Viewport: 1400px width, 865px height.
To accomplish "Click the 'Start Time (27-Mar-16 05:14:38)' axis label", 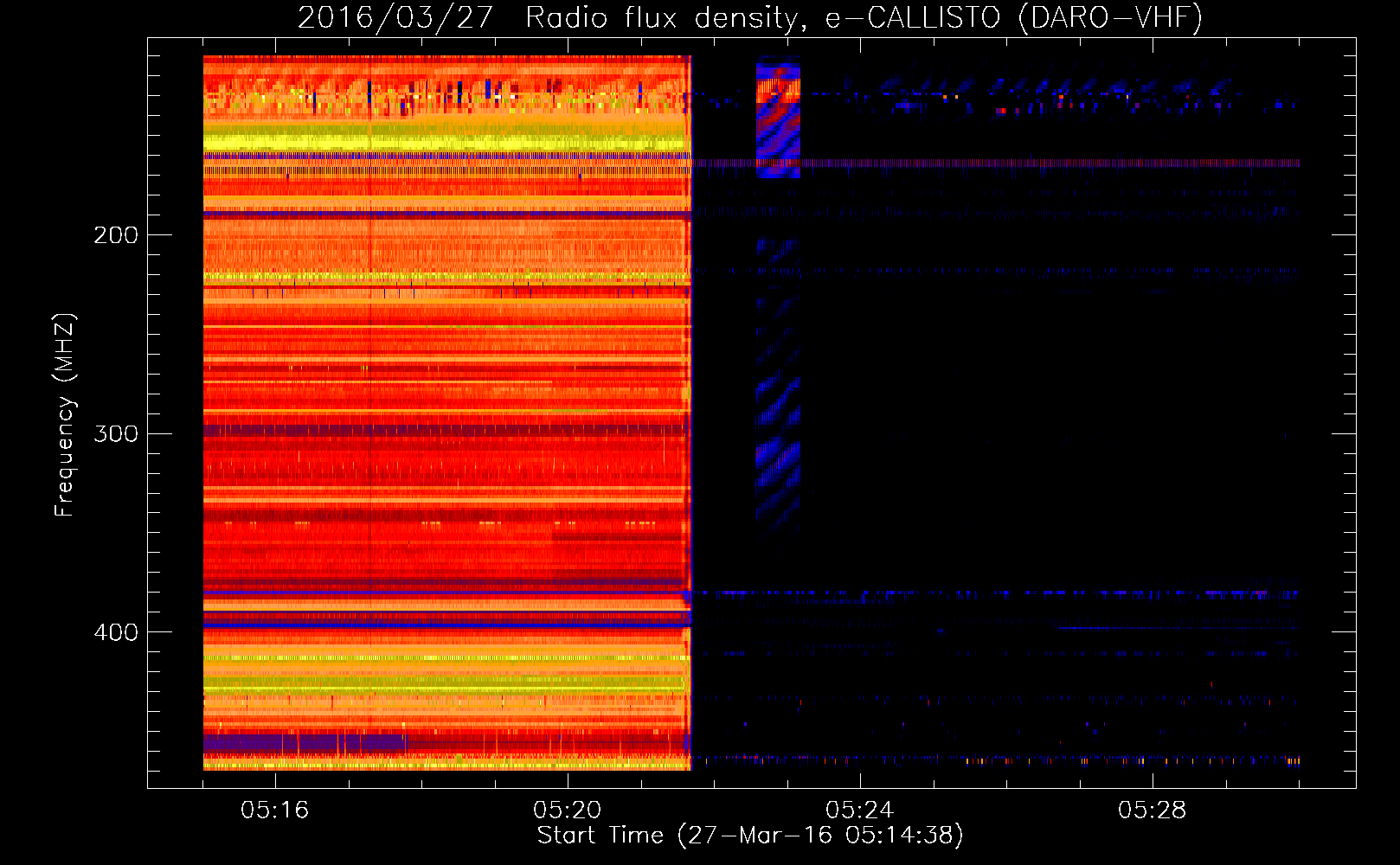I will coord(750,836).
